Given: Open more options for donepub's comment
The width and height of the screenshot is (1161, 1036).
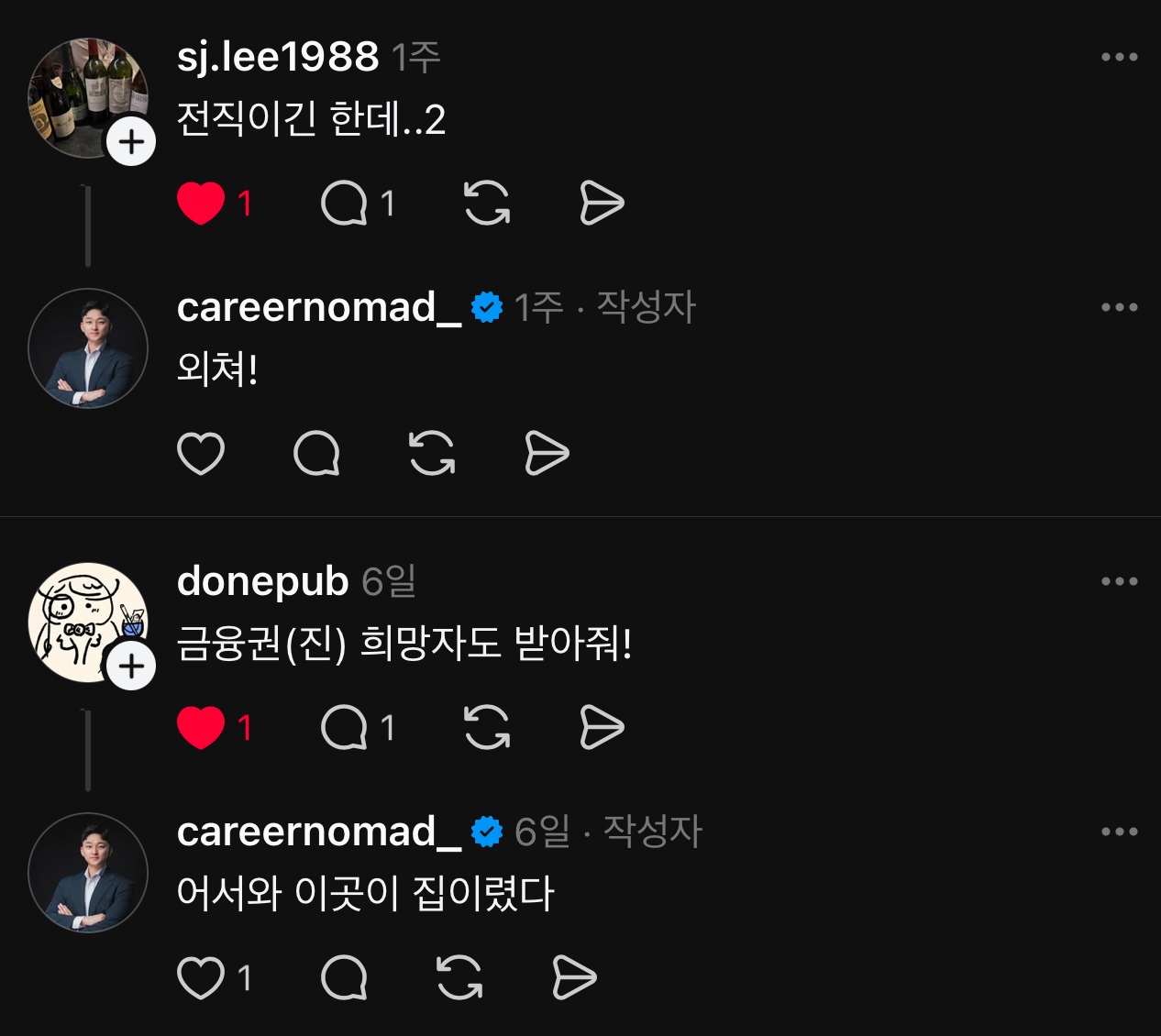Looking at the screenshot, I should pyautogui.click(x=1120, y=581).
